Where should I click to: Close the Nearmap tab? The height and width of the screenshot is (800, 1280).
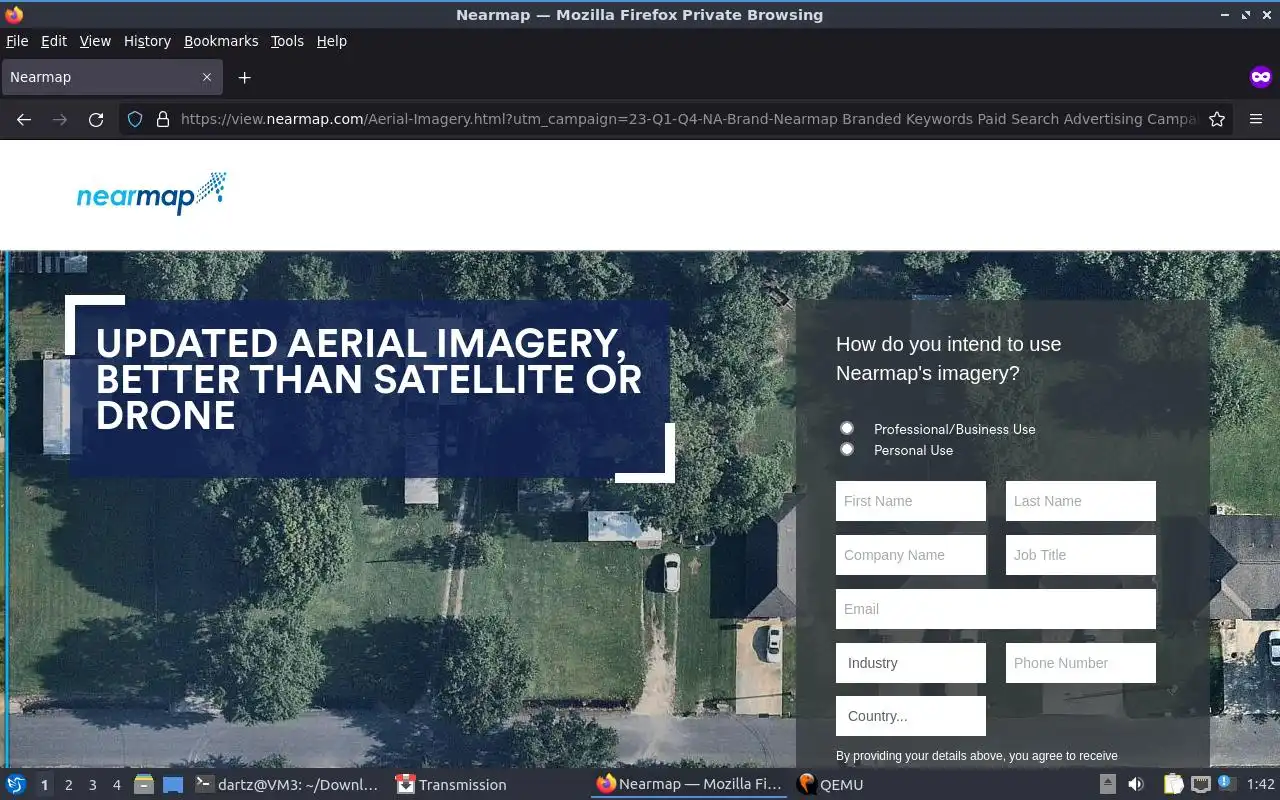click(x=207, y=77)
